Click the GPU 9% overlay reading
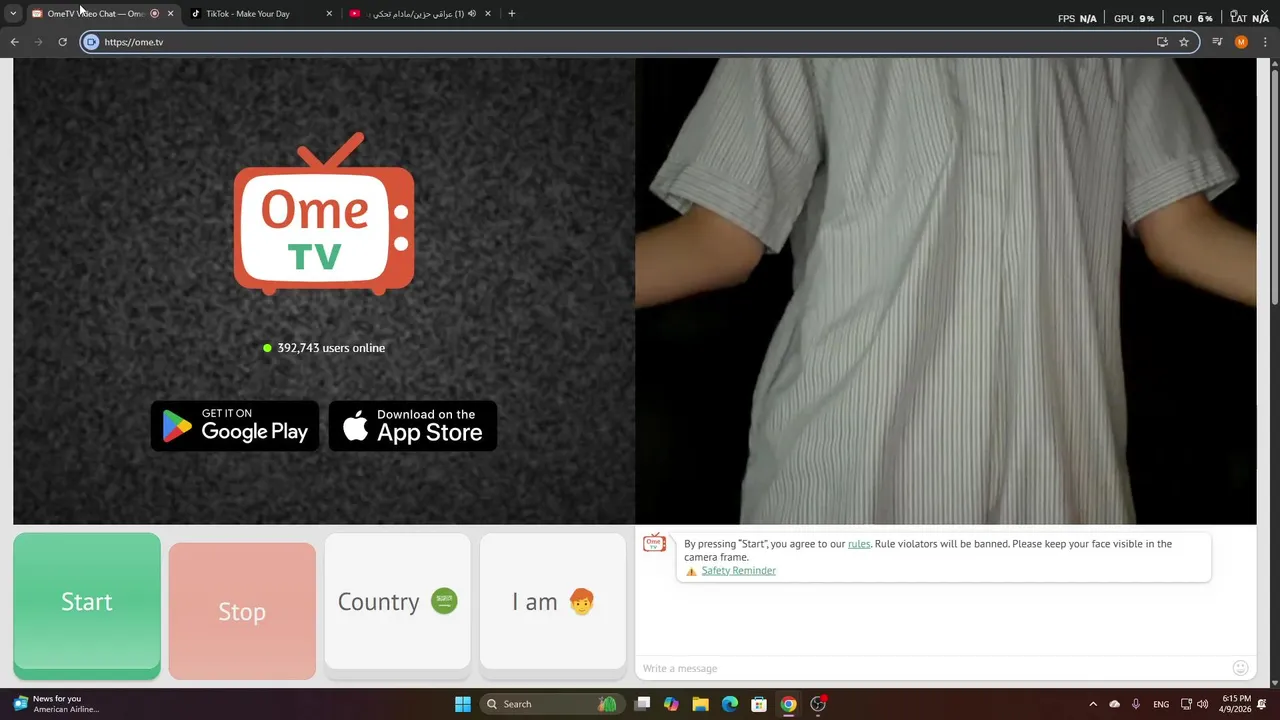Image resolution: width=1280 pixels, height=720 pixels. pos(1134,18)
